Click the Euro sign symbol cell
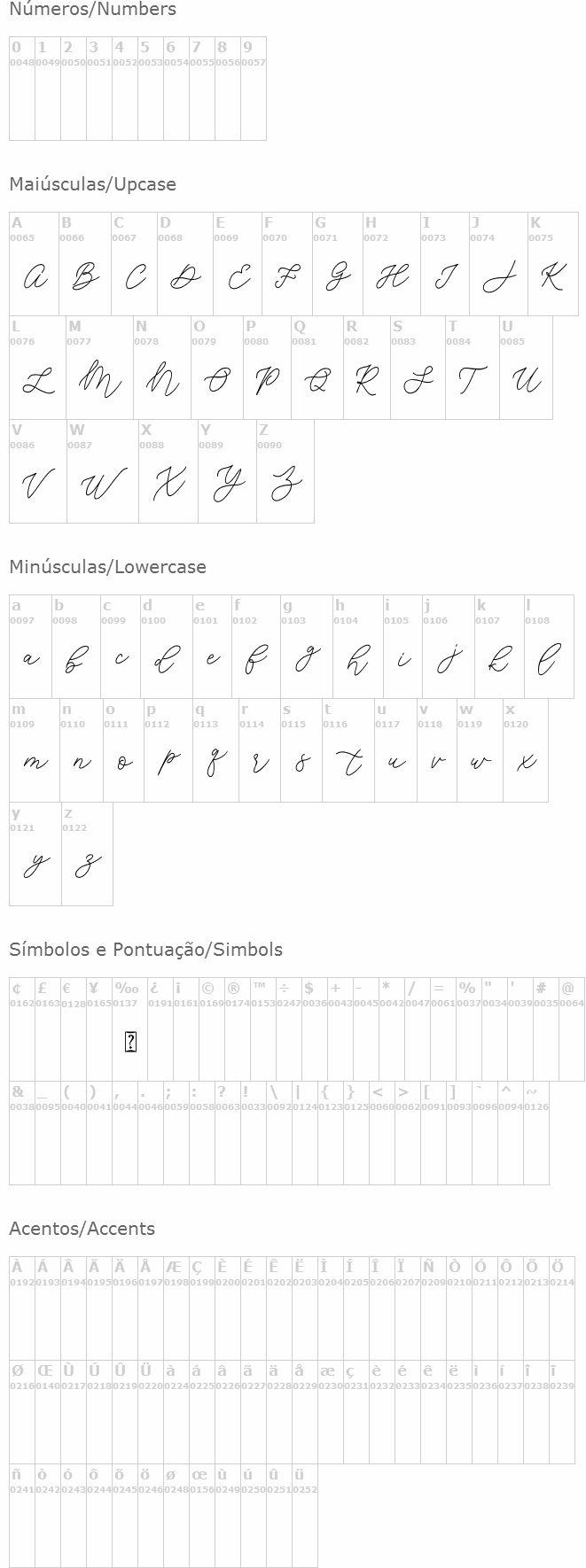This screenshot has width=586, height=1568. point(74,1029)
